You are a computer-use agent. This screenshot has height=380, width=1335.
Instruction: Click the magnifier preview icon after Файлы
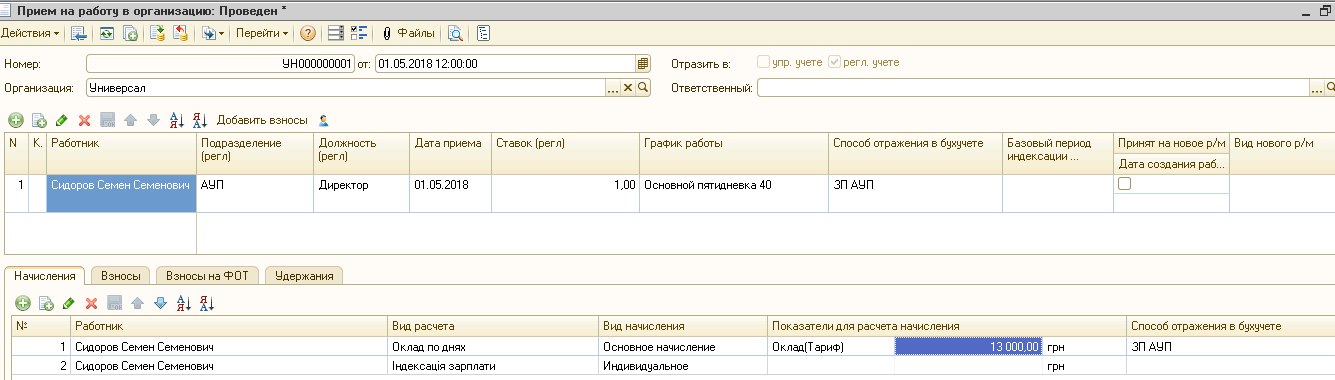tap(455, 33)
